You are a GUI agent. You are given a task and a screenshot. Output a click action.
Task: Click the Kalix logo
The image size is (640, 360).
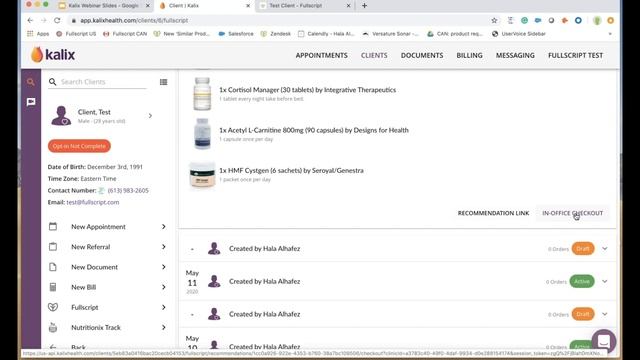click(53, 55)
